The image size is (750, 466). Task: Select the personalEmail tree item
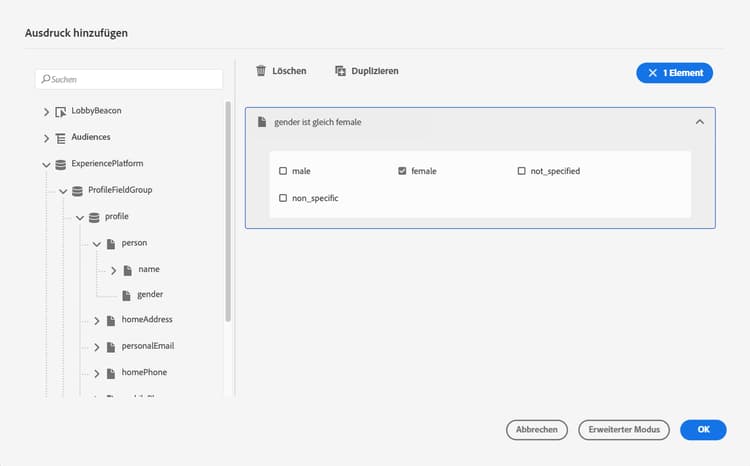click(x=148, y=345)
